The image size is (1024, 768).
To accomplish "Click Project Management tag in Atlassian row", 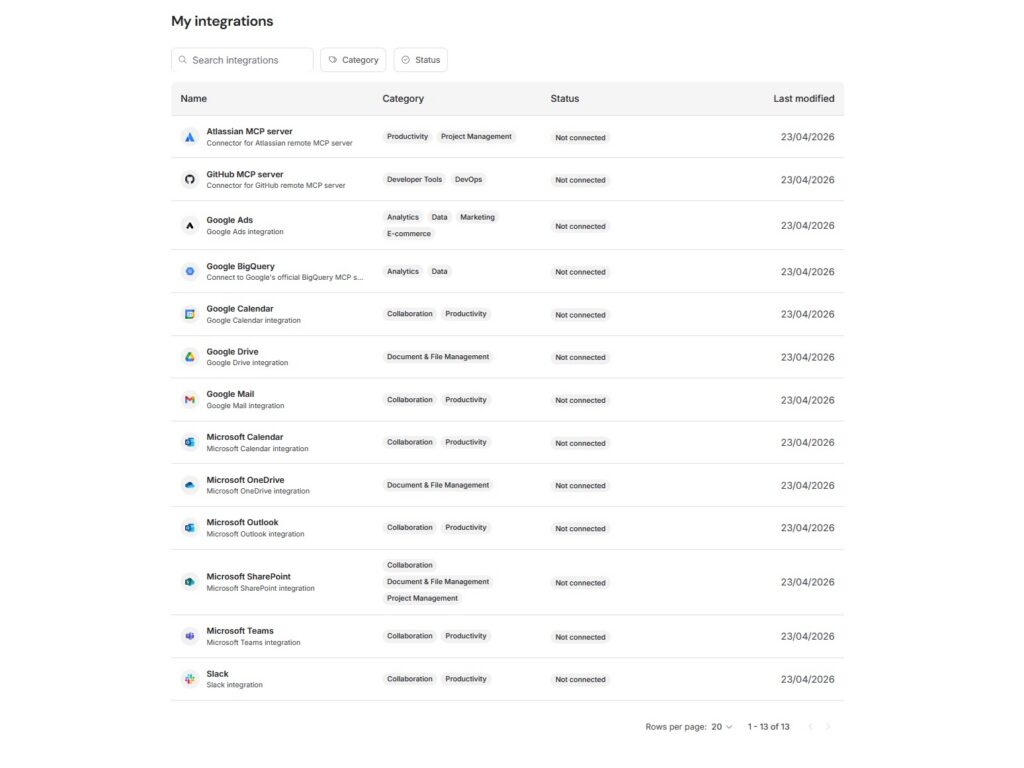I will pyautogui.click(x=476, y=136).
